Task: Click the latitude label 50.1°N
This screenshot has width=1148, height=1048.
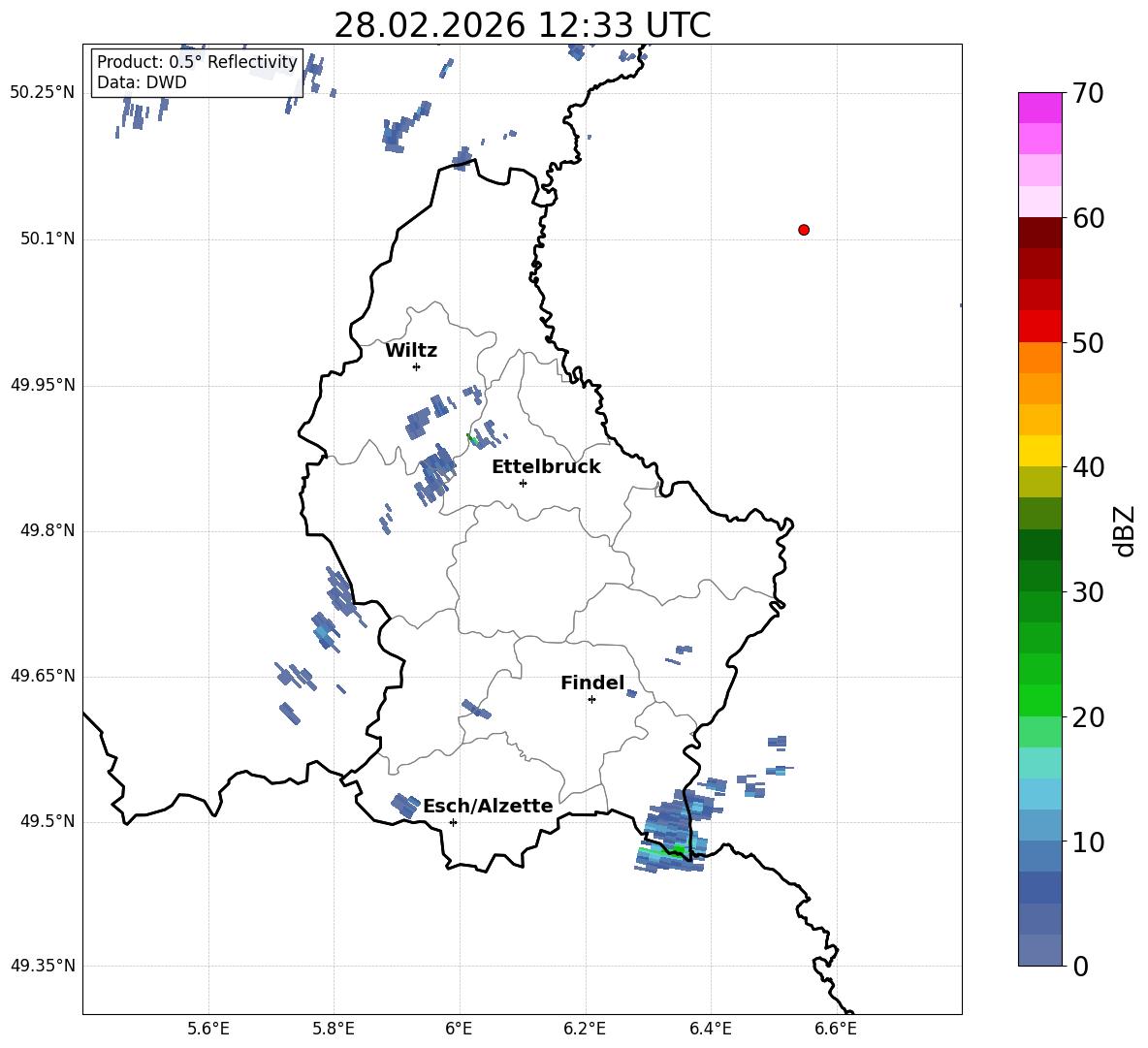Action: coord(47,238)
